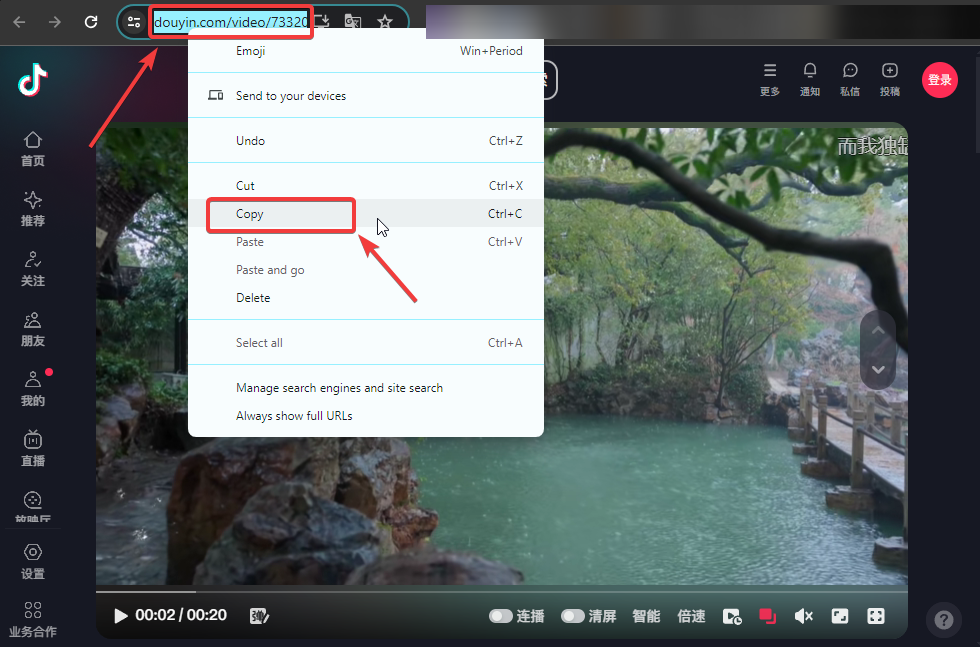Bookmark this page with star icon
The image size is (980, 647).
pyautogui.click(x=385, y=22)
